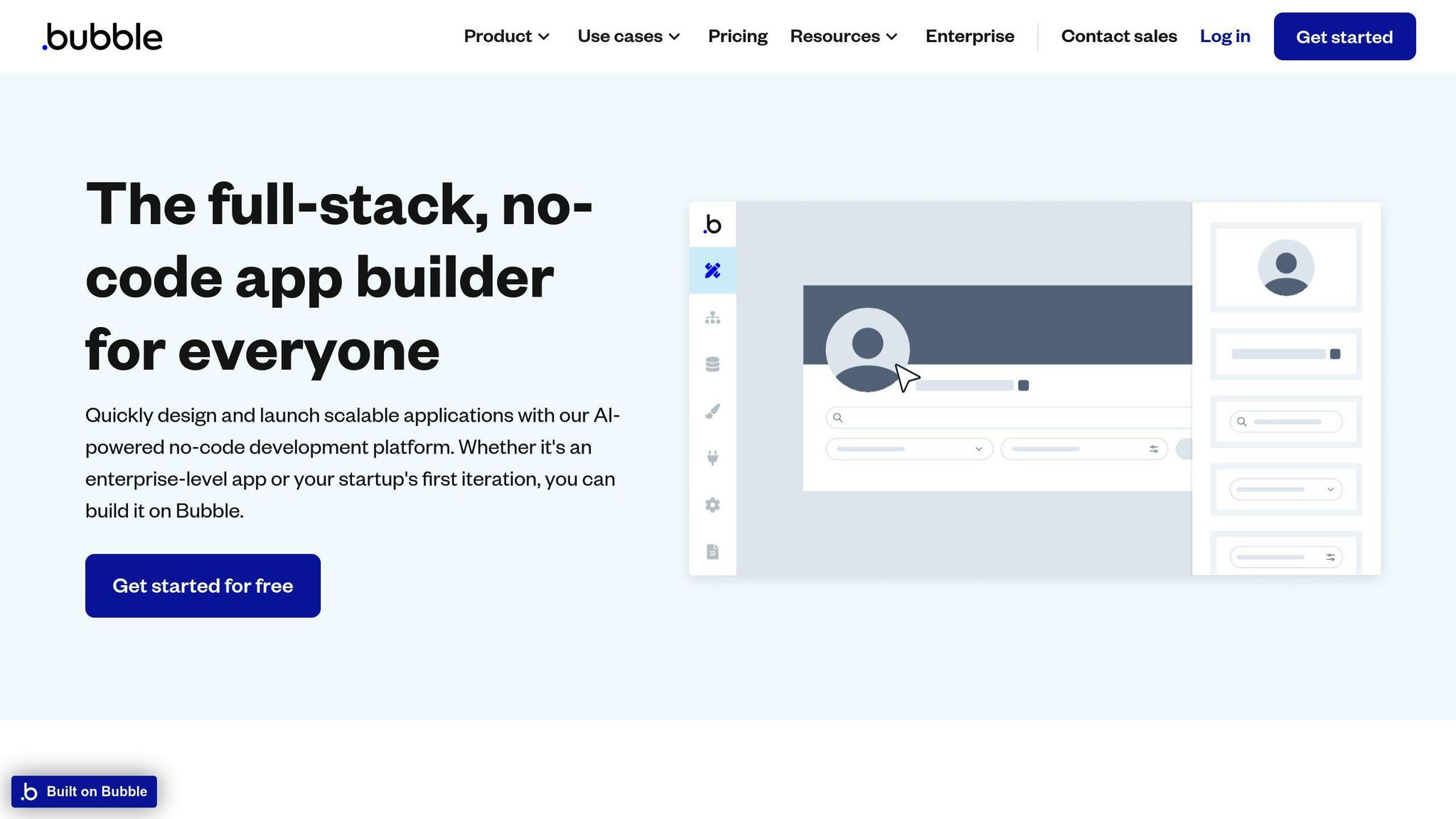Image resolution: width=1456 pixels, height=819 pixels.
Task: Open the Data database icon in sidebar
Action: [712, 365]
